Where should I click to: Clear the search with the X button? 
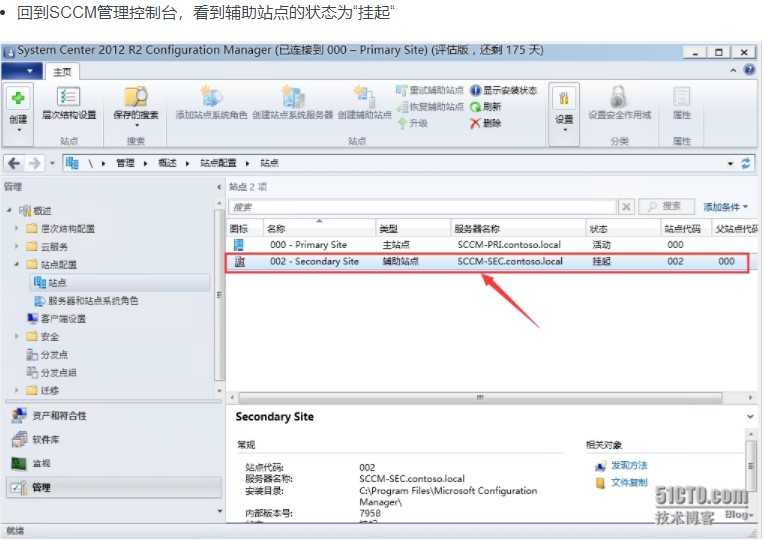click(626, 207)
